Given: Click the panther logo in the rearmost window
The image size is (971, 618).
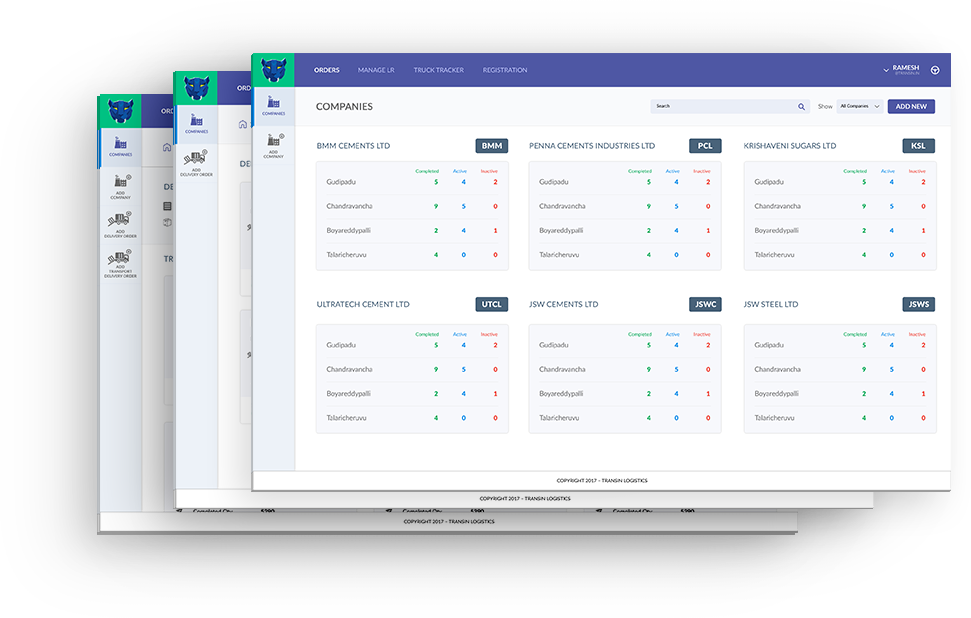Looking at the screenshot, I should tap(120, 111).
